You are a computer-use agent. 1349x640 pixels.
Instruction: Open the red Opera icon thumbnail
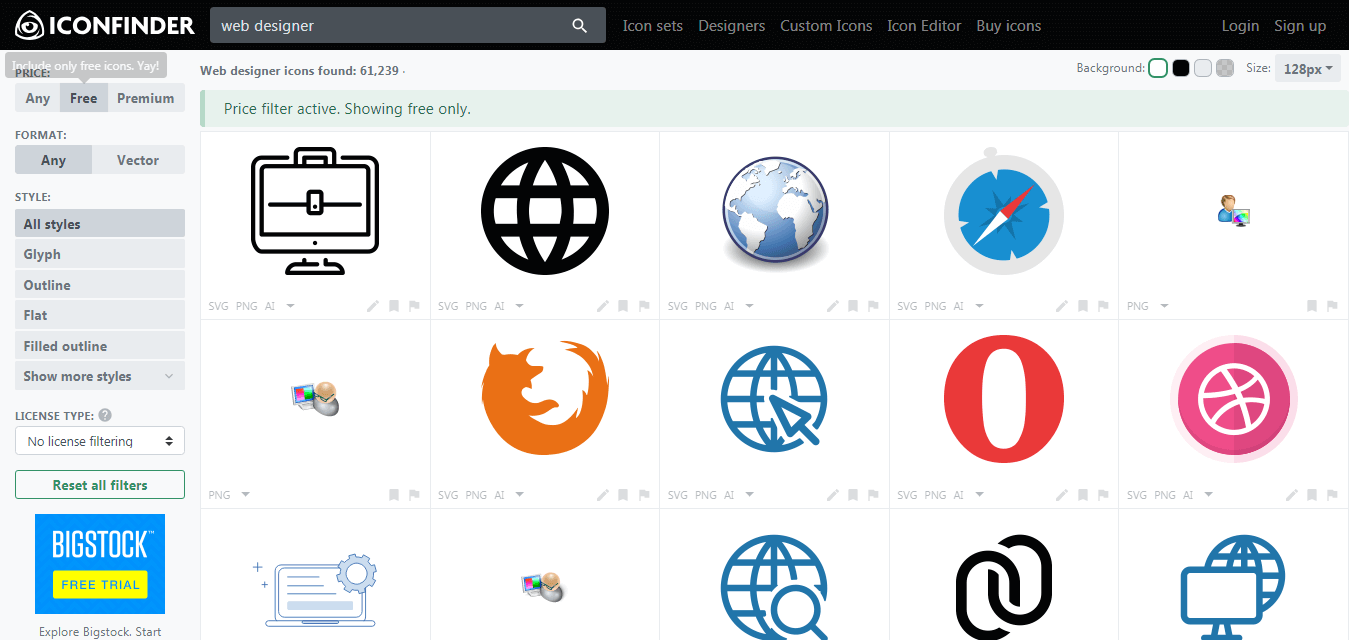(x=1004, y=399)
